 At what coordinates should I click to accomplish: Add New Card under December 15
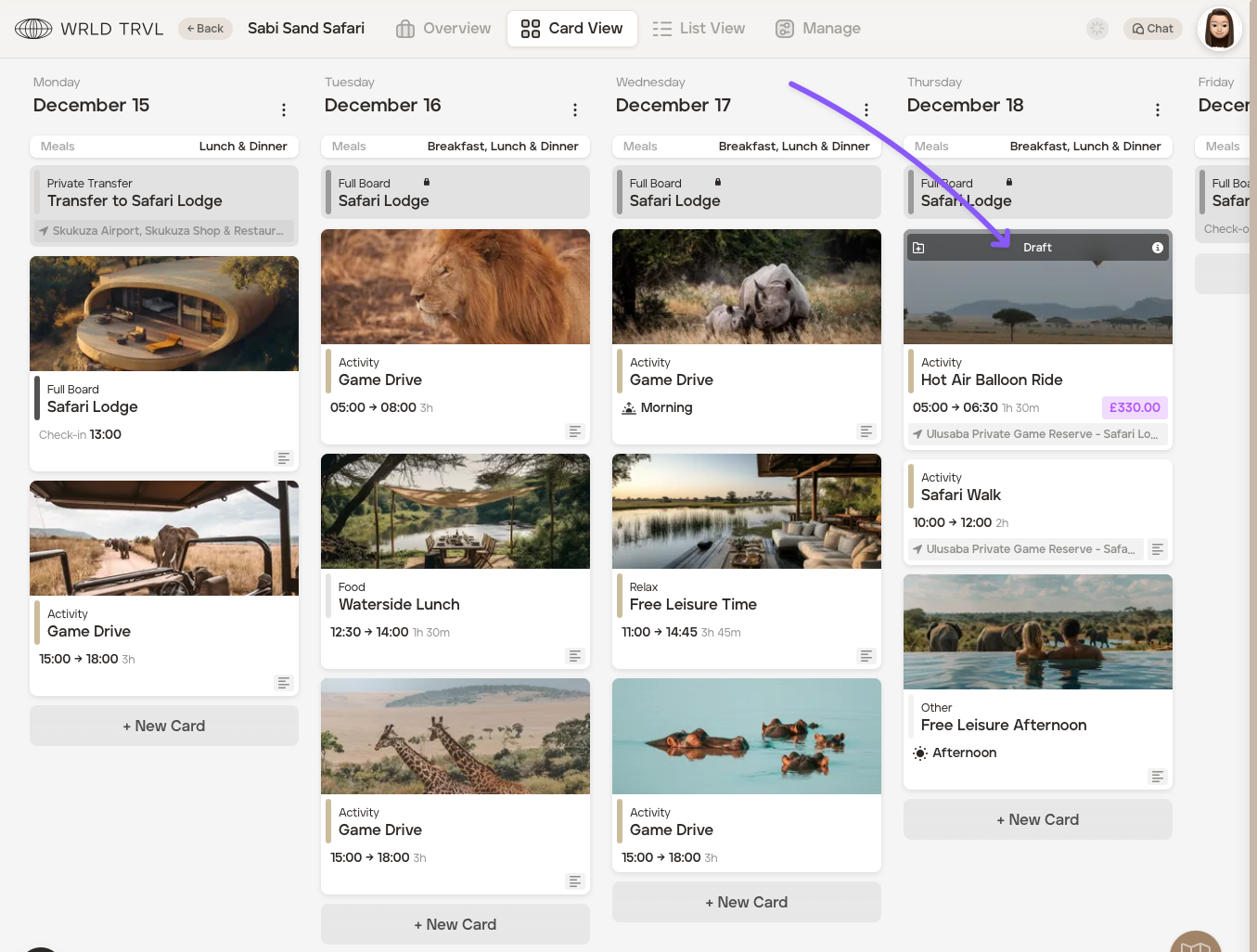[164, 726]
